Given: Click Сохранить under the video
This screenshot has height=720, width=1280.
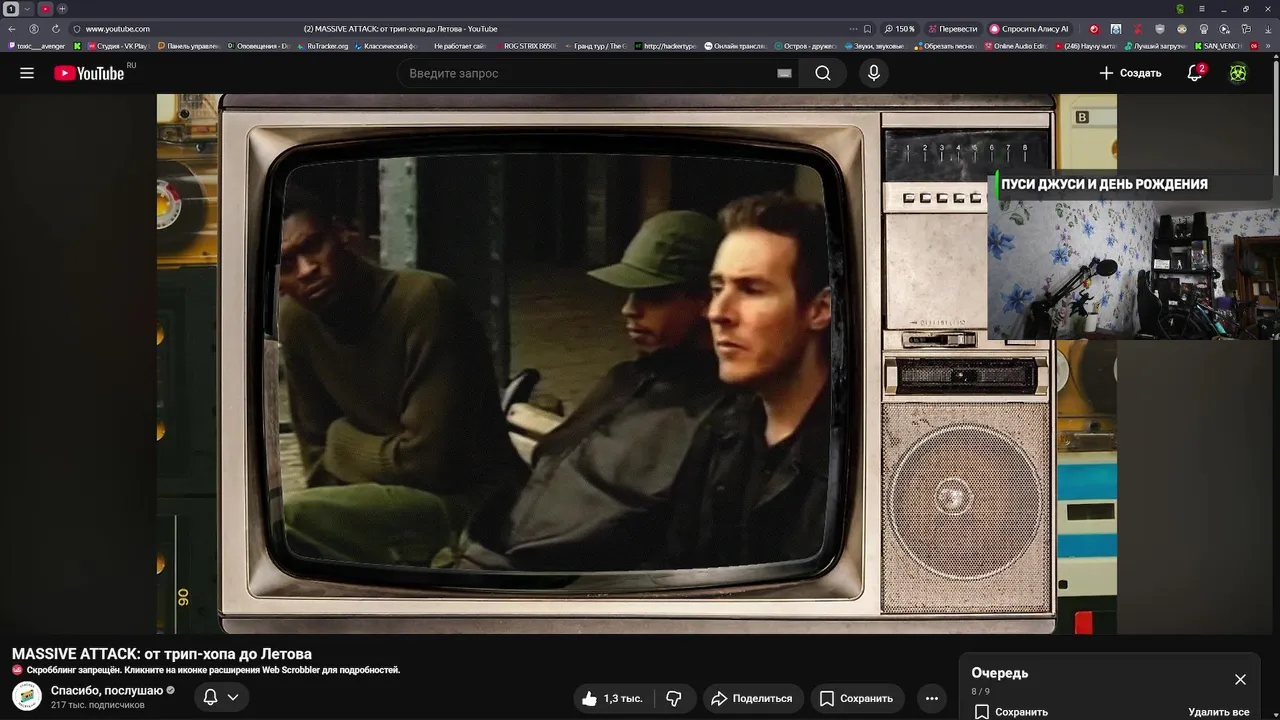Looking at the screenshot, I should pos(856,698).
